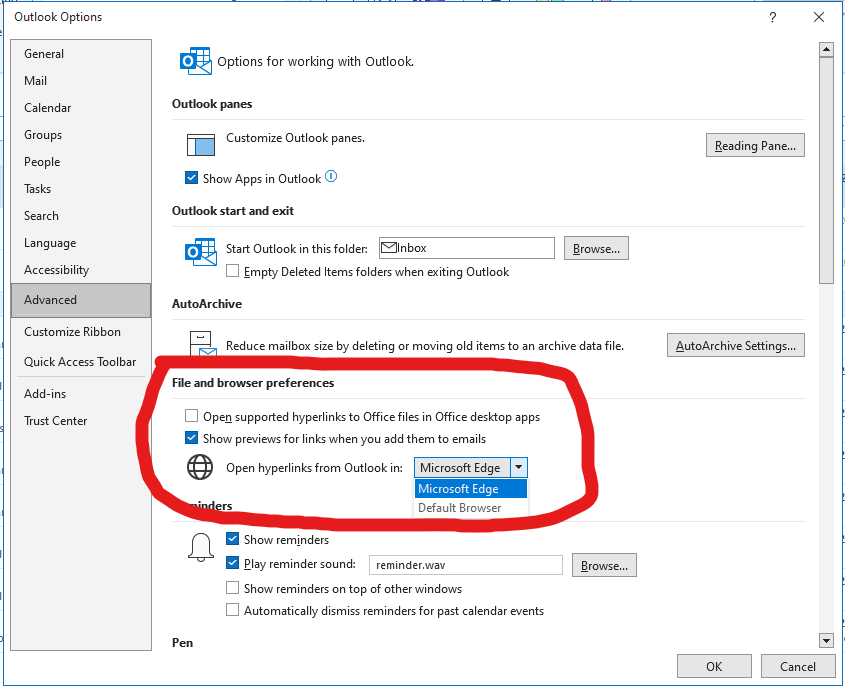
Task: Click Browse... next to reminder.wav field
Action: [x=604, y=565]
